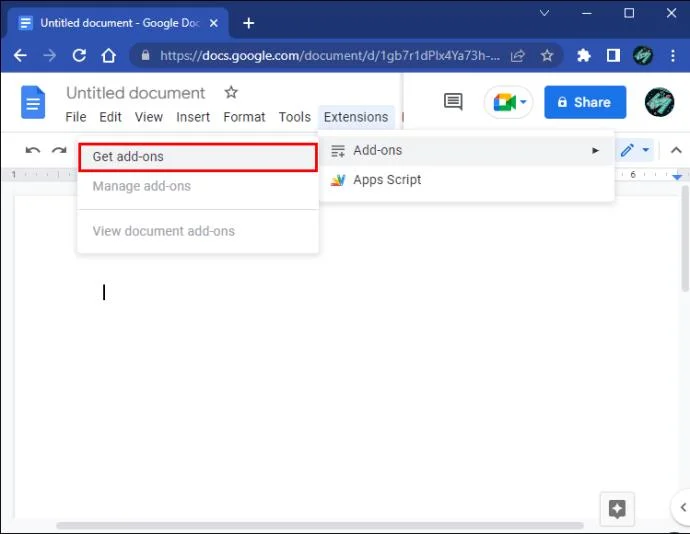Undo the last action
Viewport: 690px width, 534px height.
point(33,151)
